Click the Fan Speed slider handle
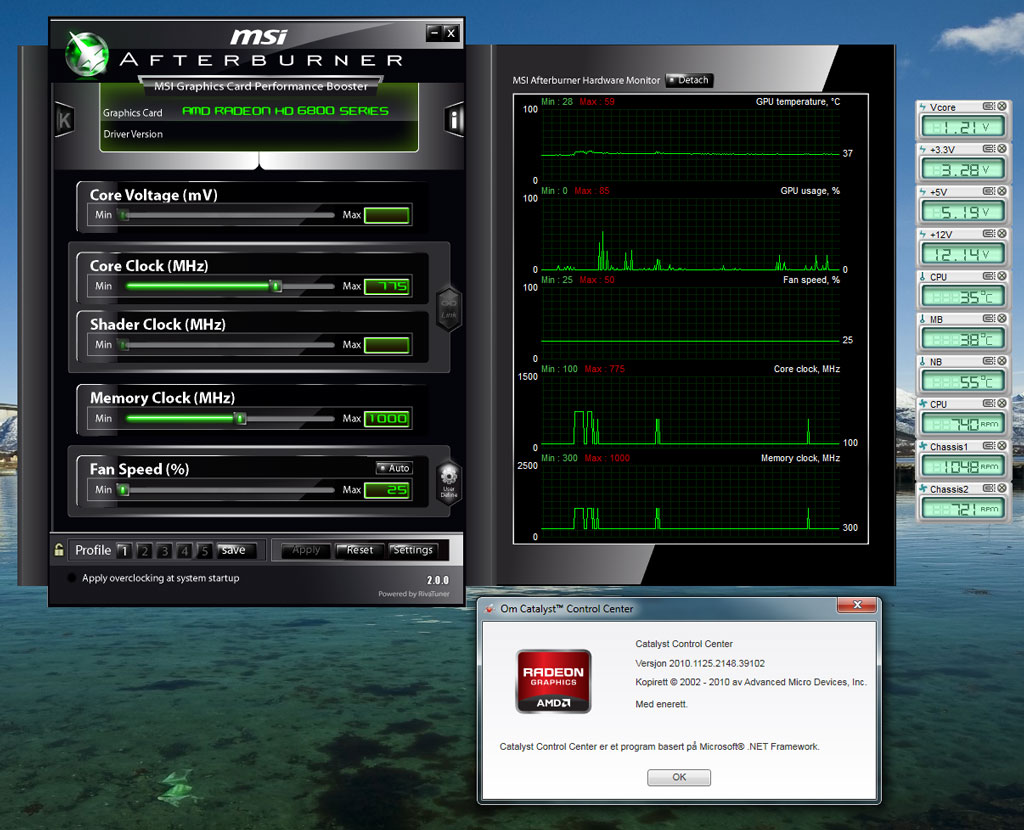The width and height of the screenshot is (1024, 830). pyautogui.click(x=123, y=490)
